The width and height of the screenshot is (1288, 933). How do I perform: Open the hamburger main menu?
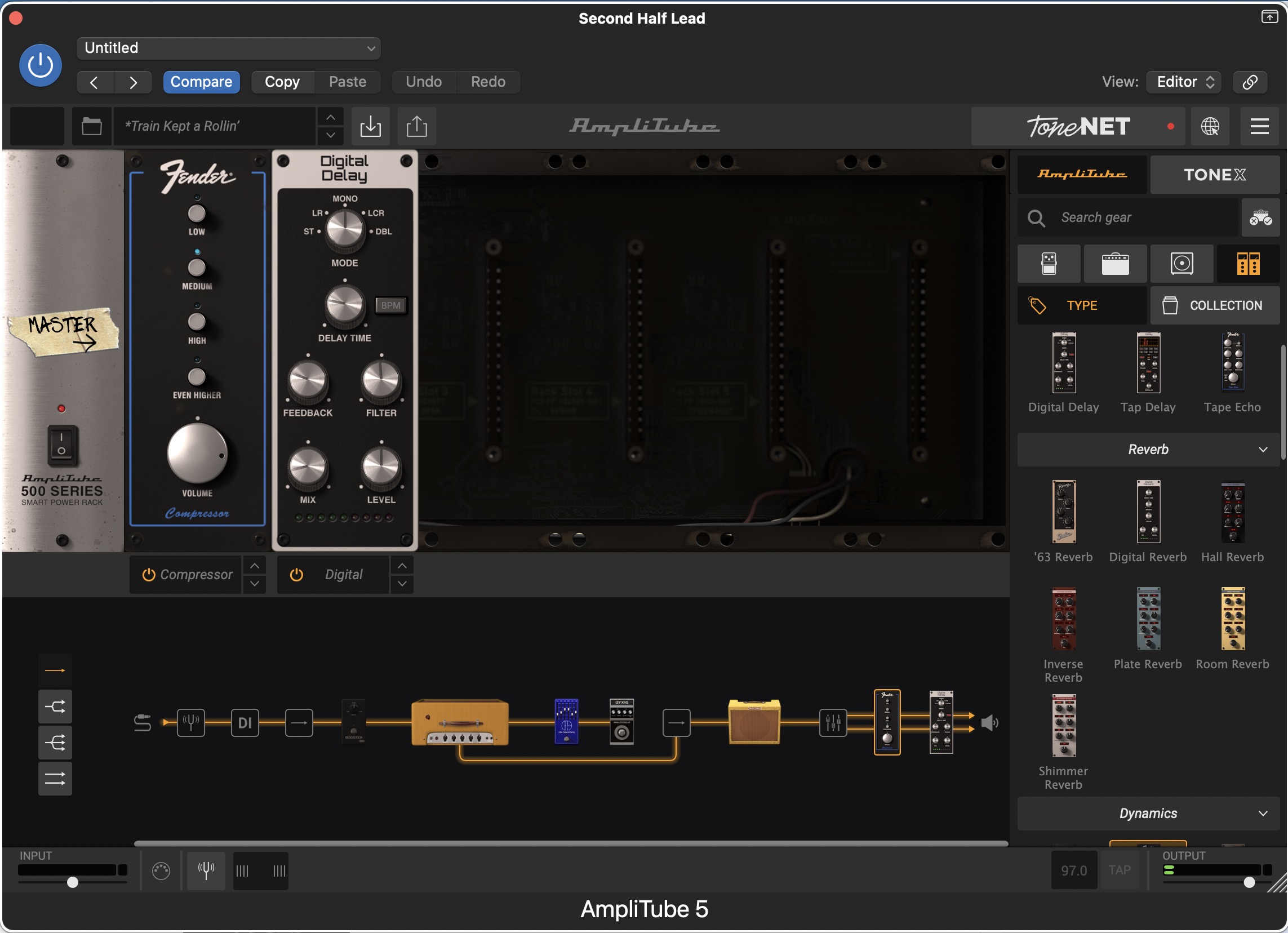pos(1259,126)
